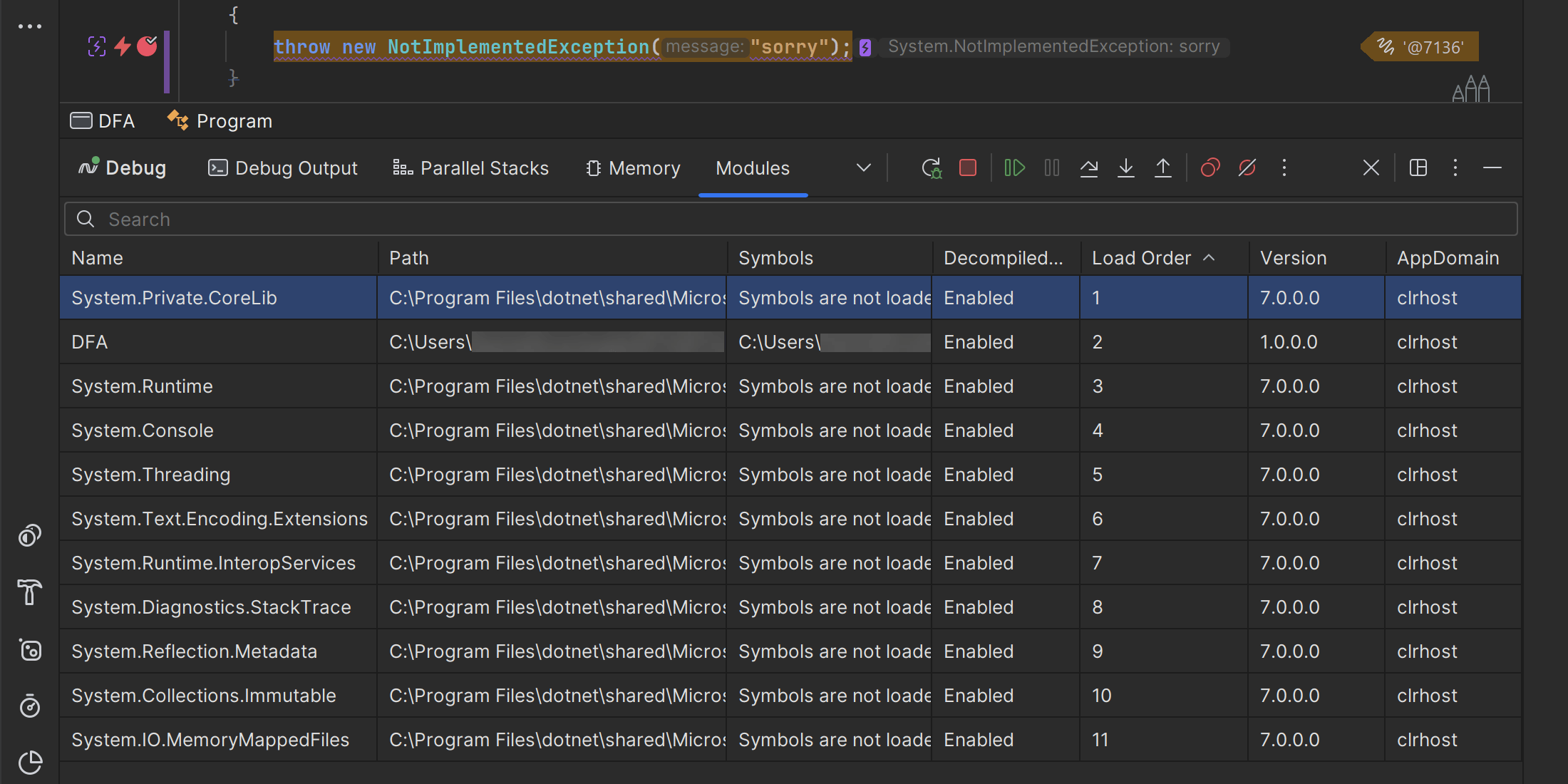Open the View Breakpoints dialog
1568x784 pixels.
(1210, 168)
